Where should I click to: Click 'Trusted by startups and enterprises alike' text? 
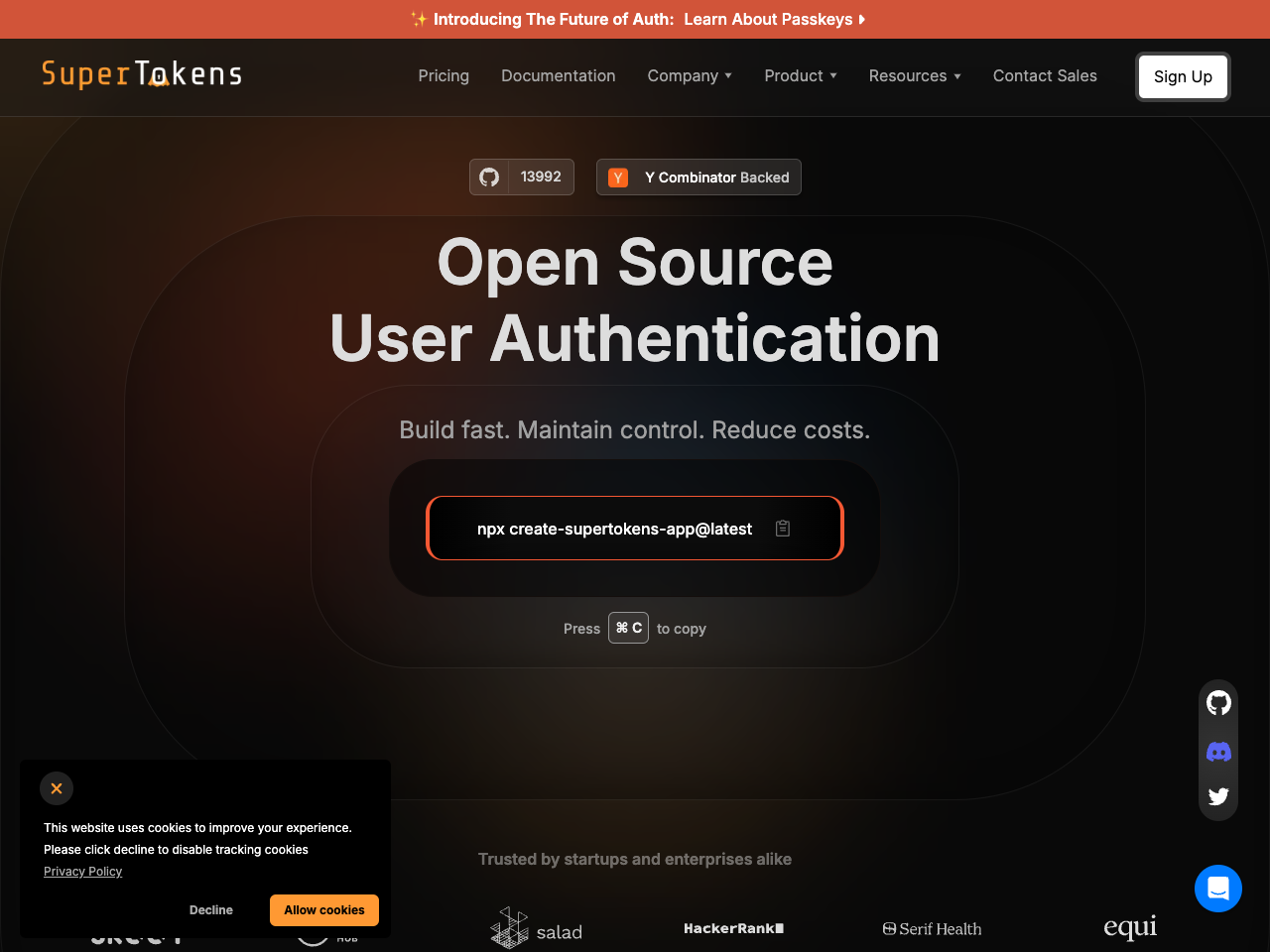tap(635, 859)
